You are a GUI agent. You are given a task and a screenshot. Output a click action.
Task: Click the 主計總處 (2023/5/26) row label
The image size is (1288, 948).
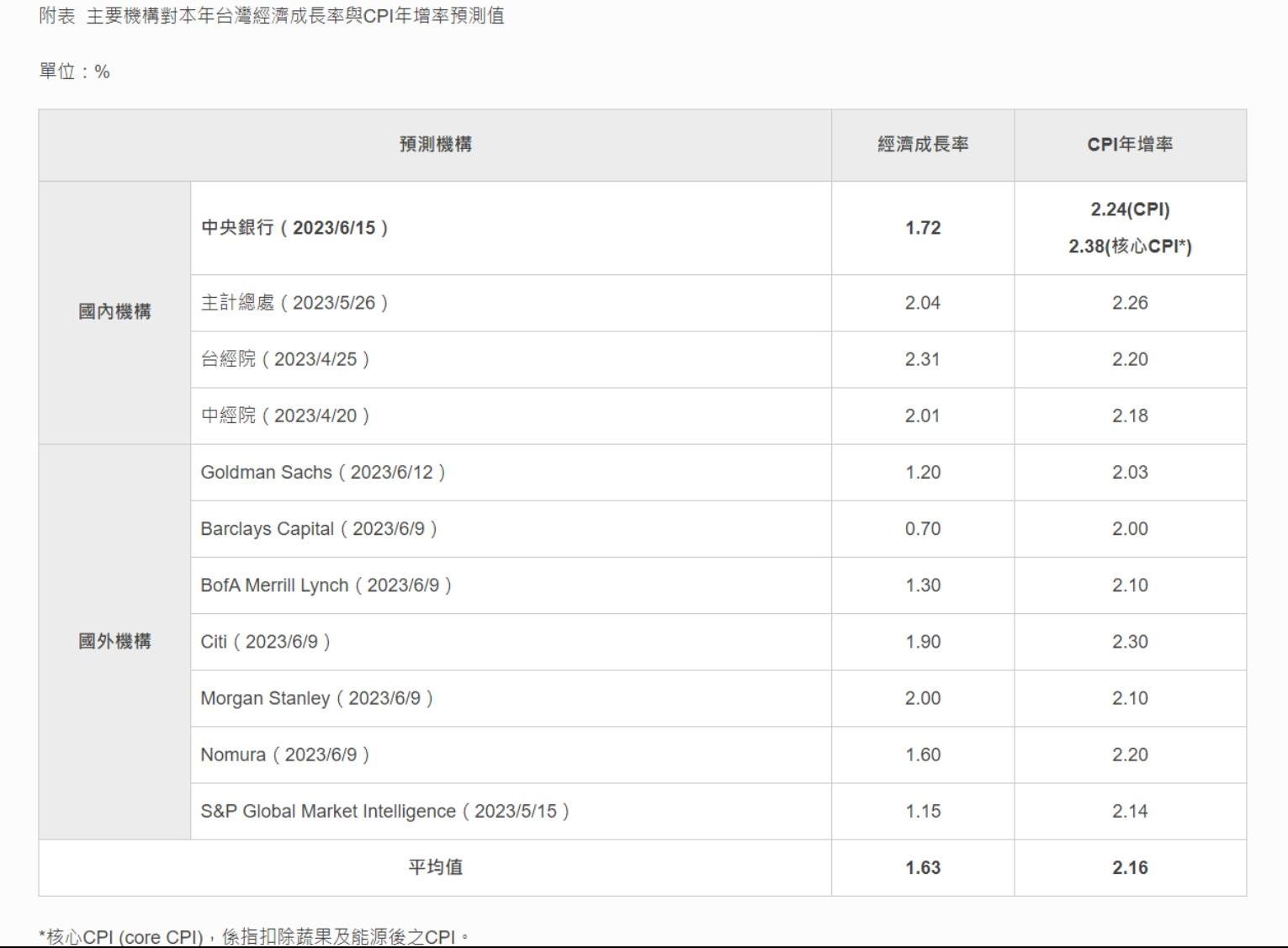pos(294,303)
